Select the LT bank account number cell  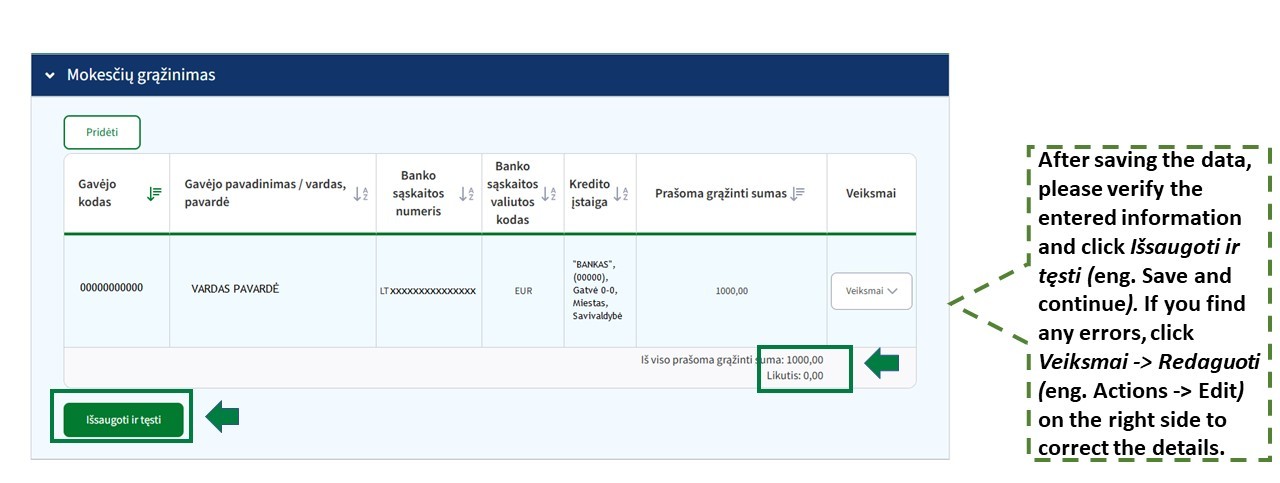[427, 291]
